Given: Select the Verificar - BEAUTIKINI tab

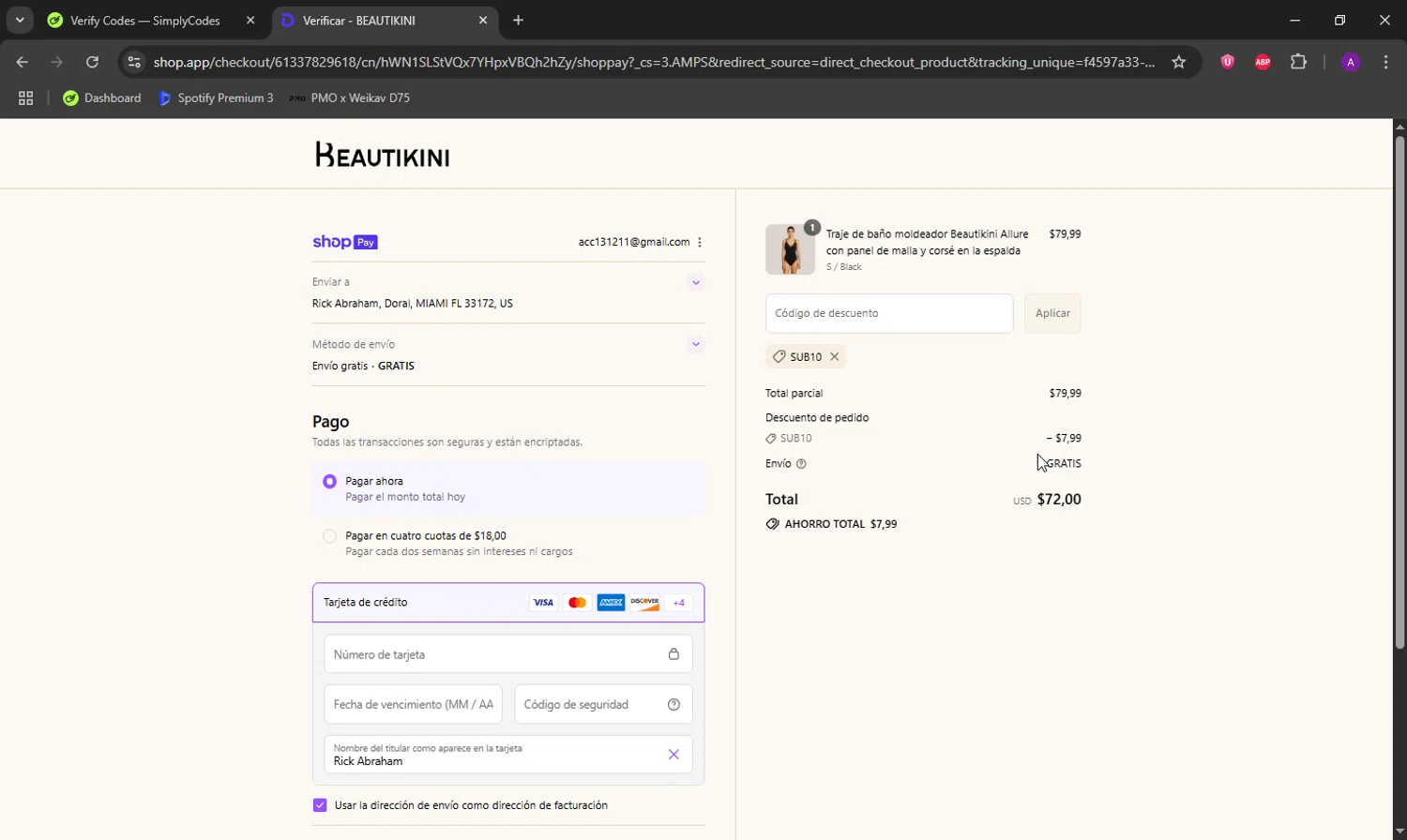Looking at the screenshot, I should point(385,21).
